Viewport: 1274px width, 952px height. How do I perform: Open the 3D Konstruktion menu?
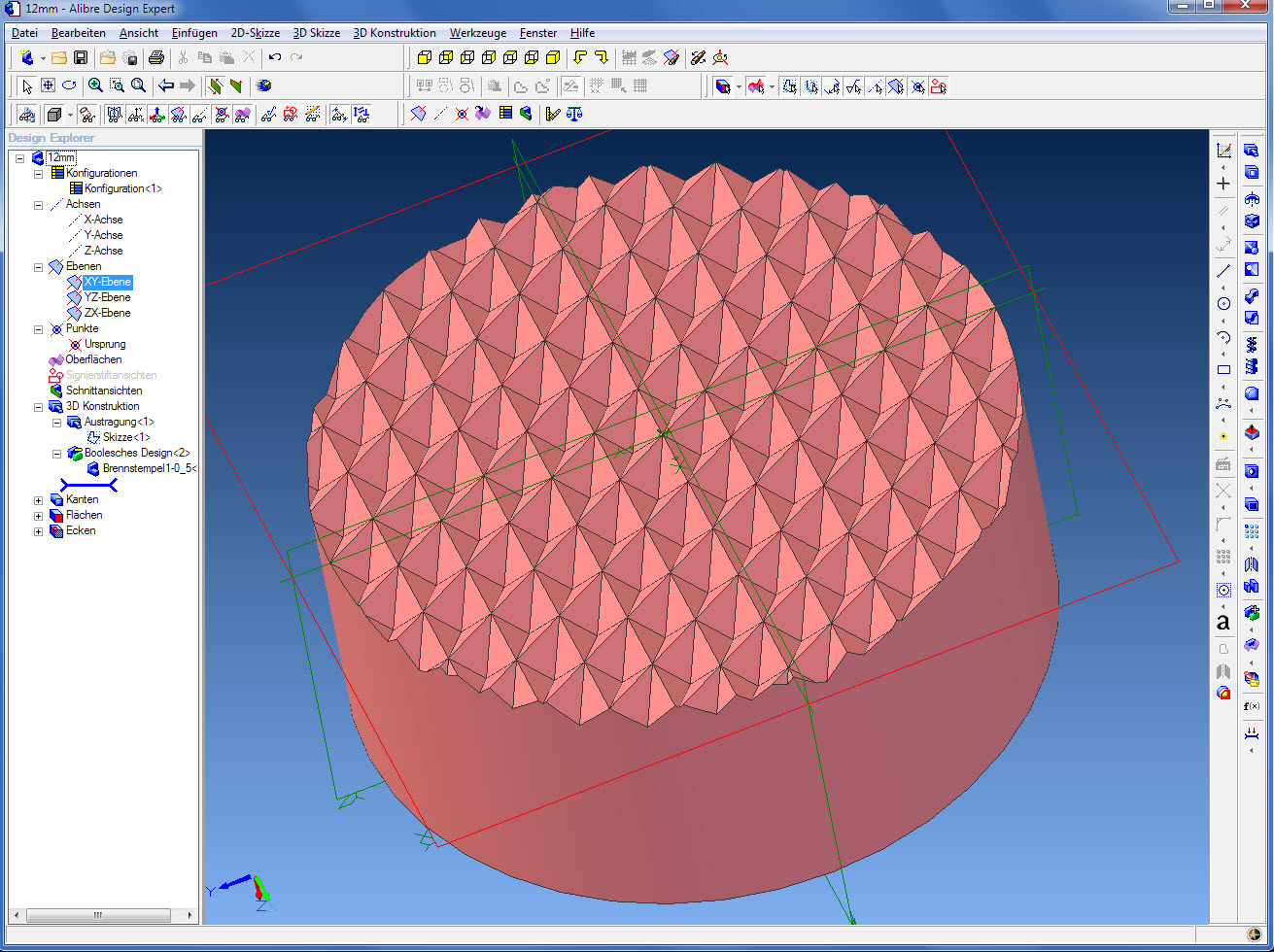[x=395, y=33]
